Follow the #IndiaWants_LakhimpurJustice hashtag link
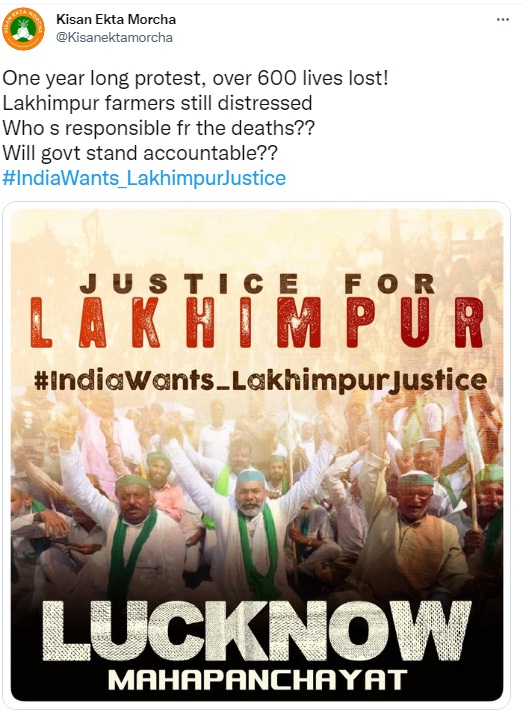Viewport: 523px width, 721px height. coord(144,178)
